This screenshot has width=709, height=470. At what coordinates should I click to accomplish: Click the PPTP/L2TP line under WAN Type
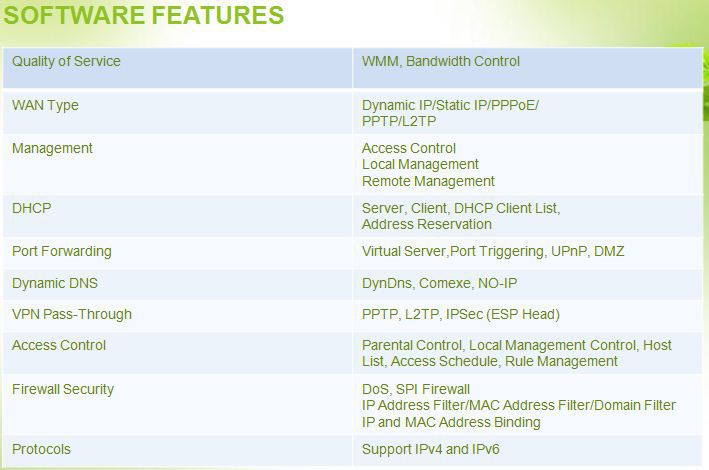pyautogui.click(x=399, y=121)
